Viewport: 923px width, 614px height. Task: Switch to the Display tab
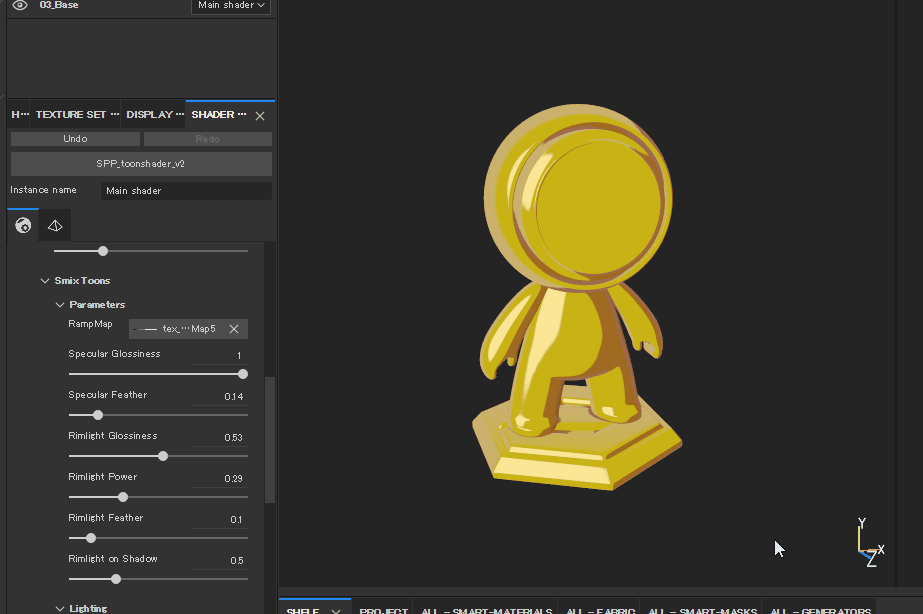coord(155,115)
